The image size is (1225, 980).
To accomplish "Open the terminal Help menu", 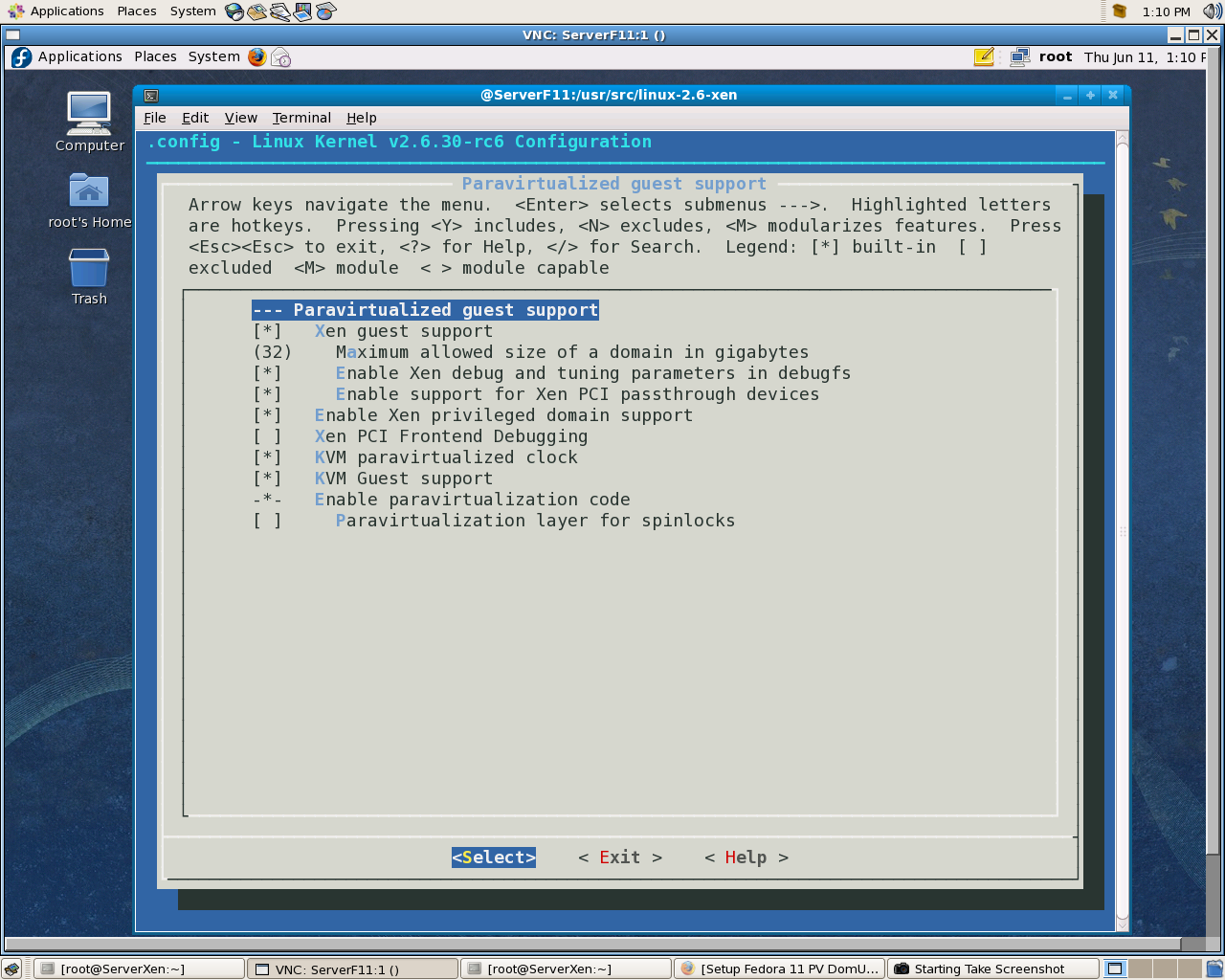I will 362,118.
